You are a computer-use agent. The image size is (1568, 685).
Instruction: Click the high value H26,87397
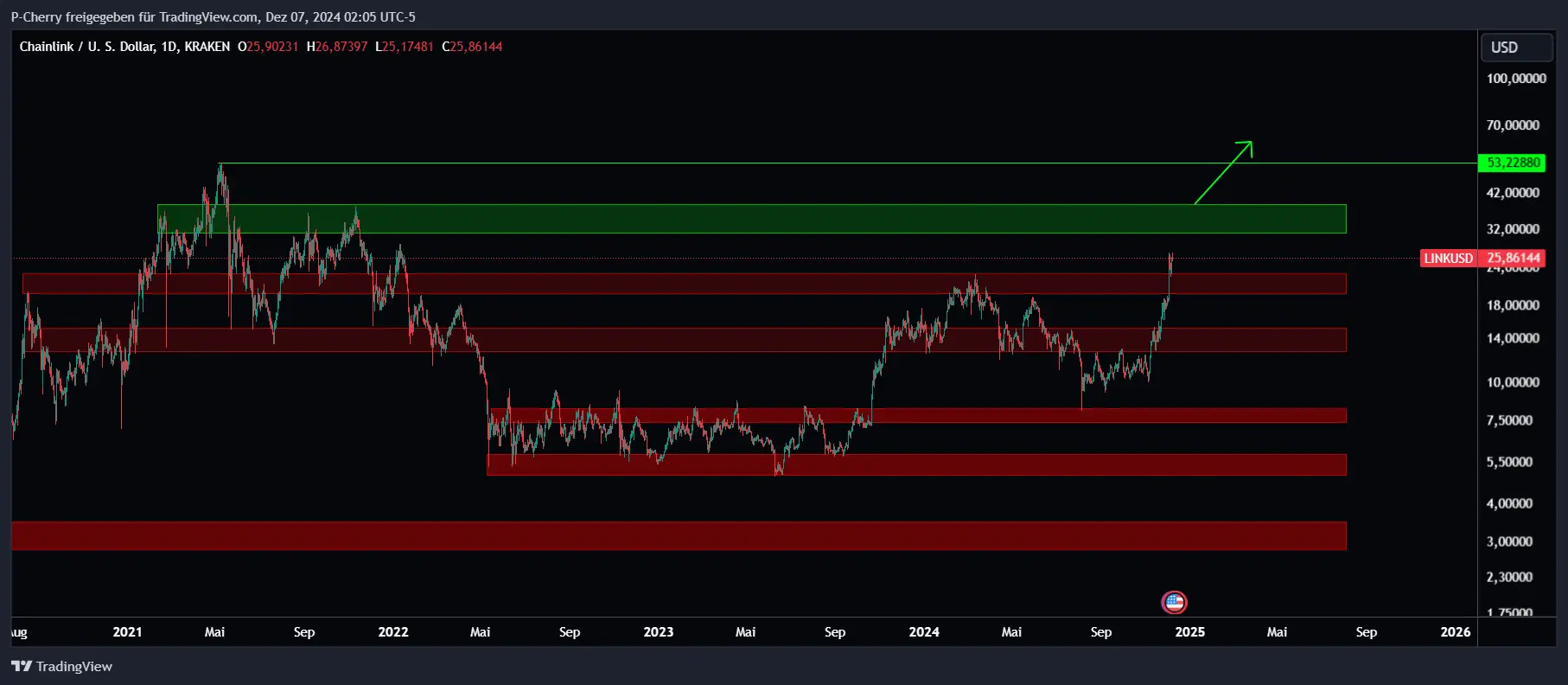click(x=337, y=47)
